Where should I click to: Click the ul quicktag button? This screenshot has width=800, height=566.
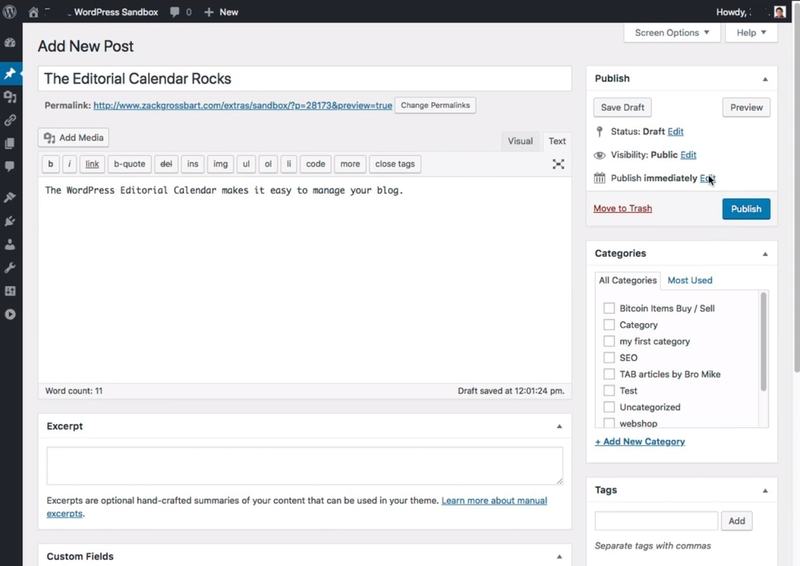pyautogui.click(x=246, y=164)
